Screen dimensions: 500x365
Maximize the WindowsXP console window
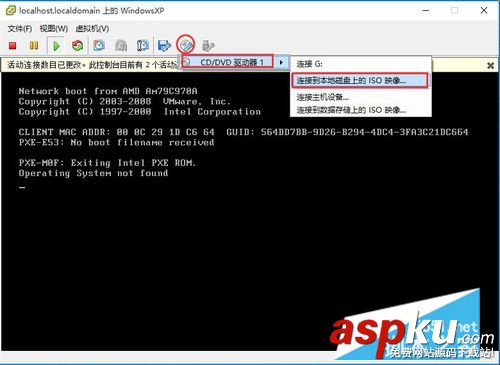coord(454,11)
